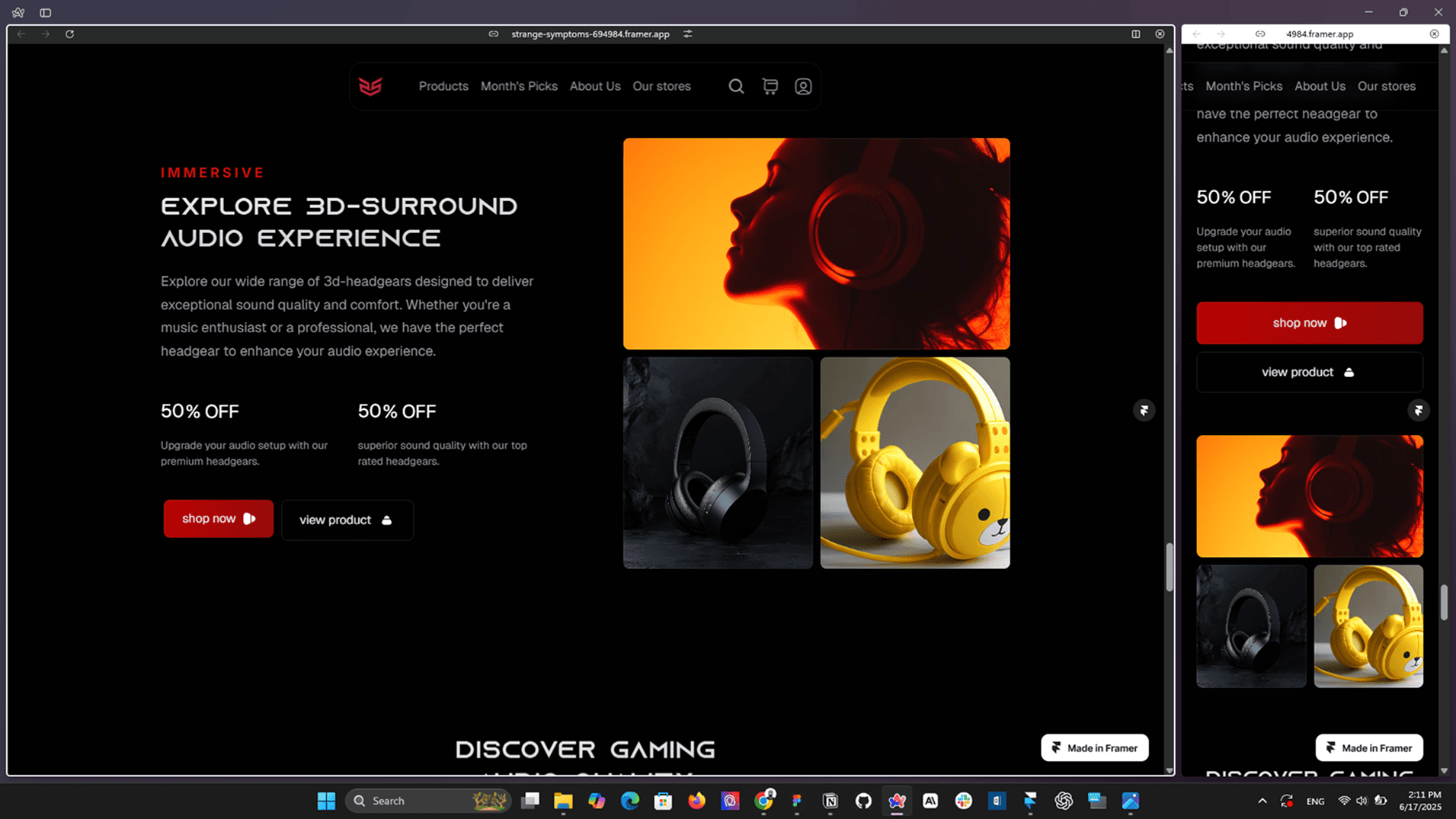Click the right pane forward arrow
This screenshot has height=819, width=1456.
(1221, 34)
